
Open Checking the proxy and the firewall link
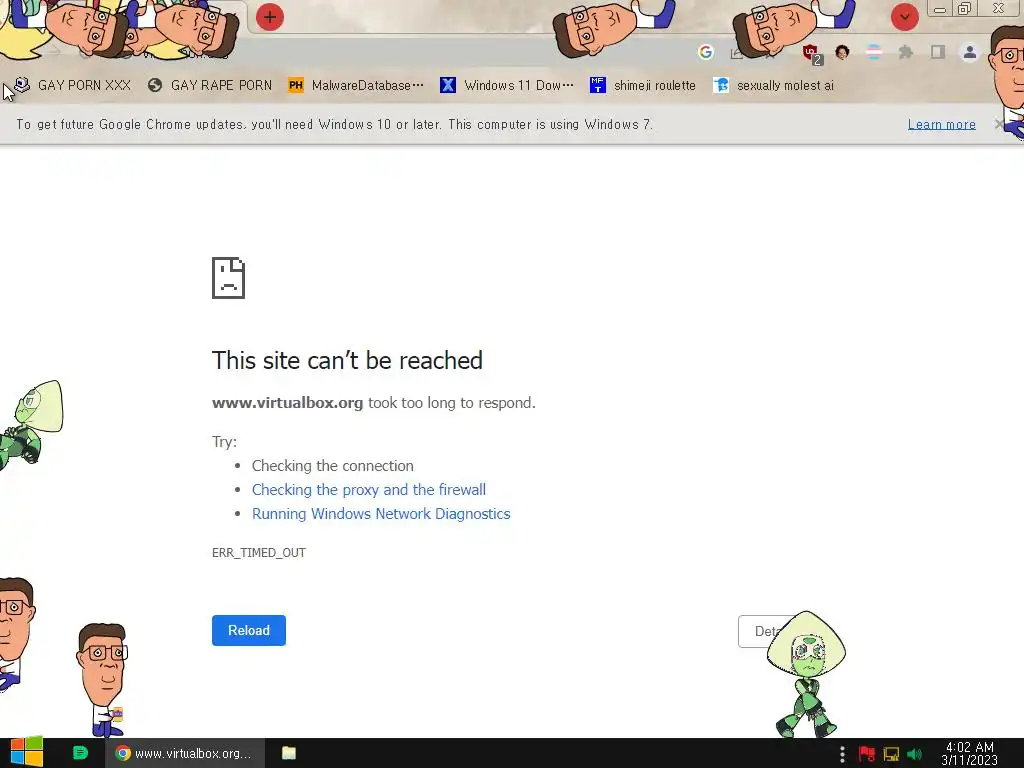[369, 490]
